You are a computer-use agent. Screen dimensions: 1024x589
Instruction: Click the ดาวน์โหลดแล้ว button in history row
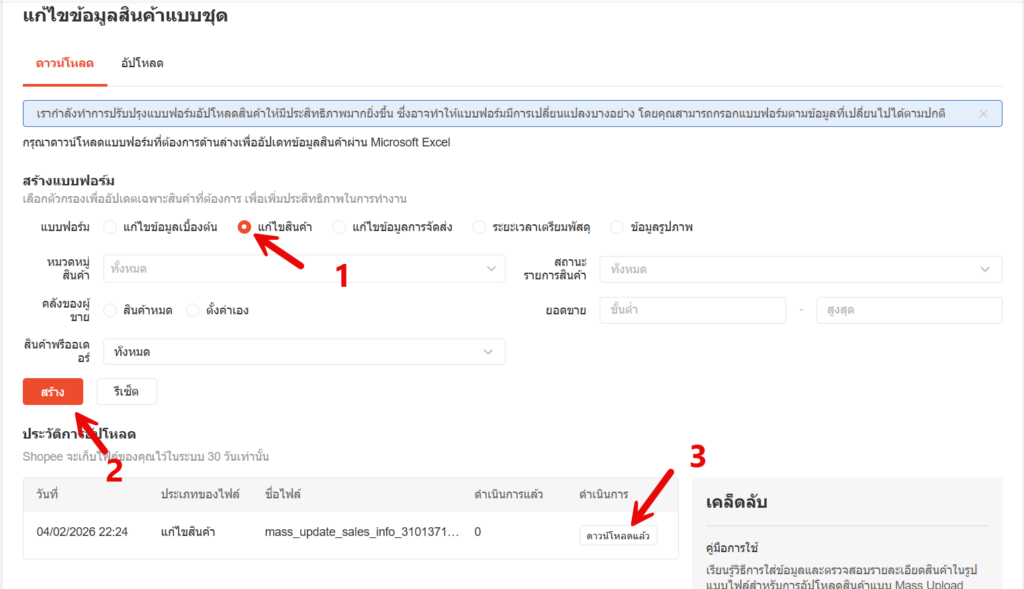[618, 535]
